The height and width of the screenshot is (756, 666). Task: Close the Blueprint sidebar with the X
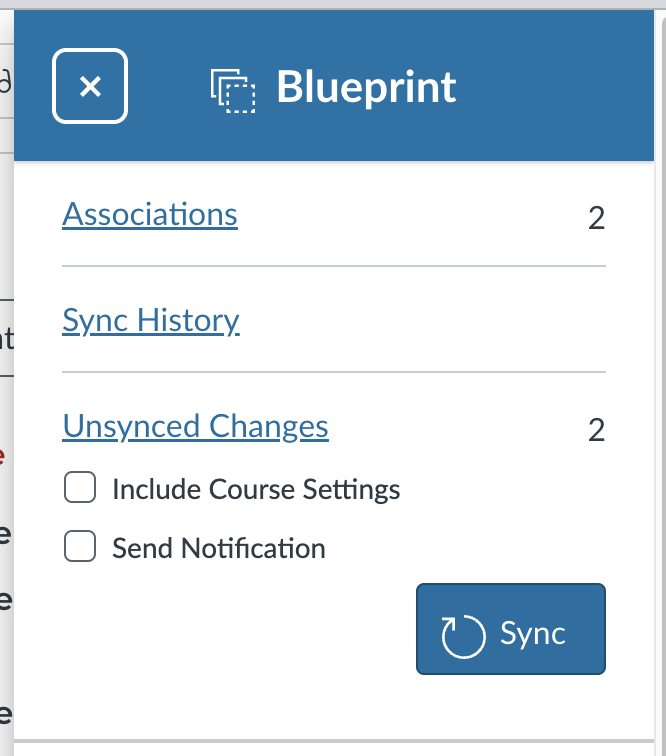pos(90,86)
